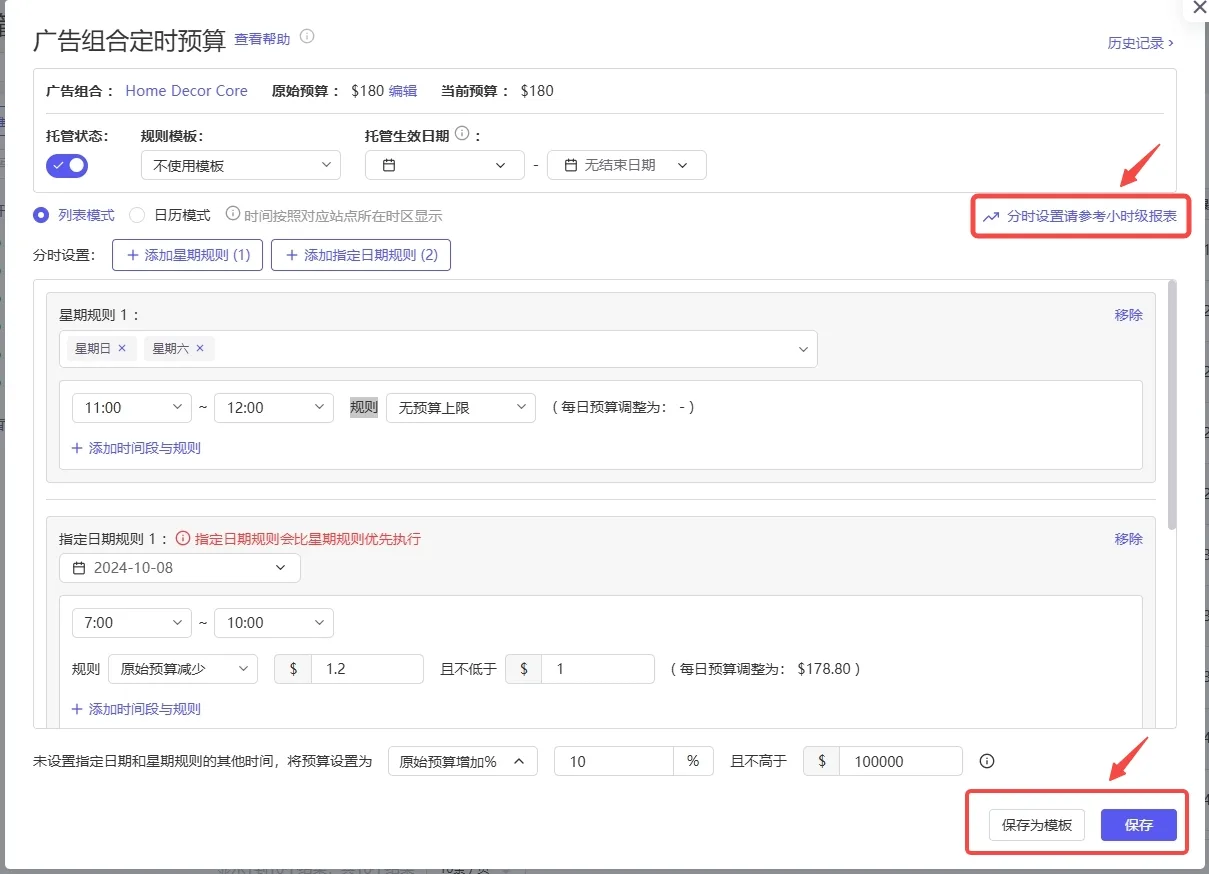Remove the 星期日 tag with its x icon
This screenshot has height=874, width=1209.
[x=122, y=348]
